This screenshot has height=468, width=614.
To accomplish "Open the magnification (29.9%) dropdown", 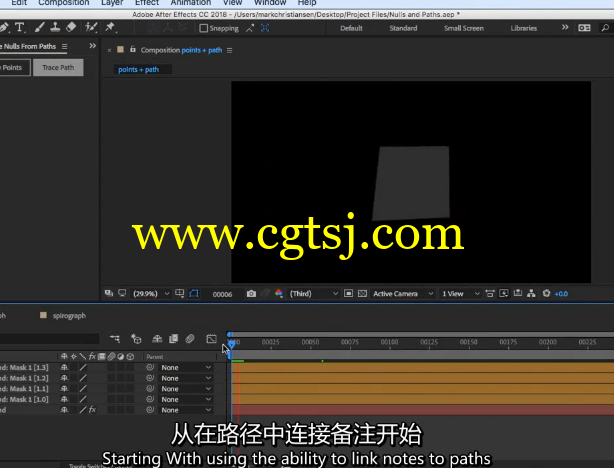I will coord(152,294).
